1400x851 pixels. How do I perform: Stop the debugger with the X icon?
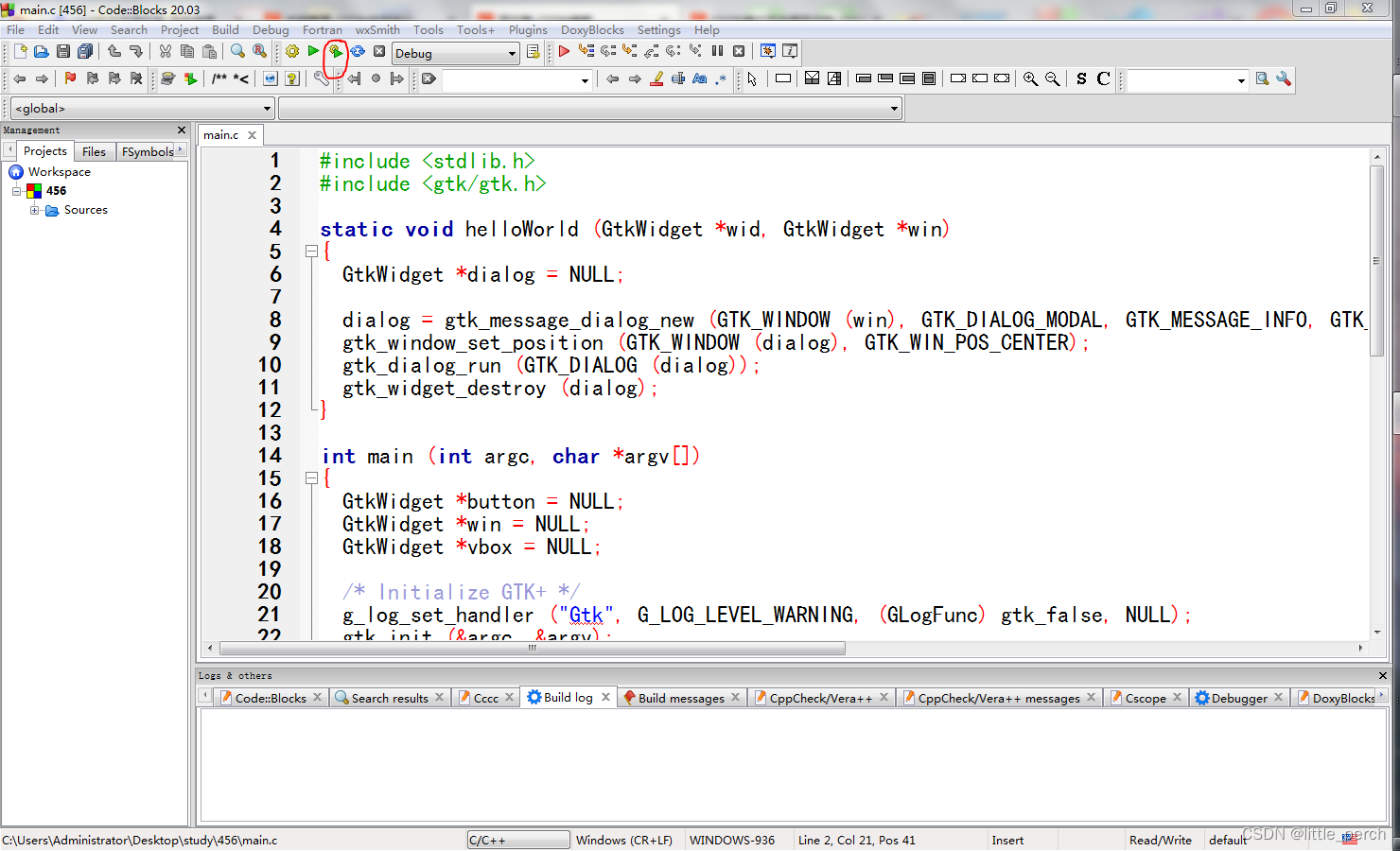pyautogui.click(x=739, y=52)
